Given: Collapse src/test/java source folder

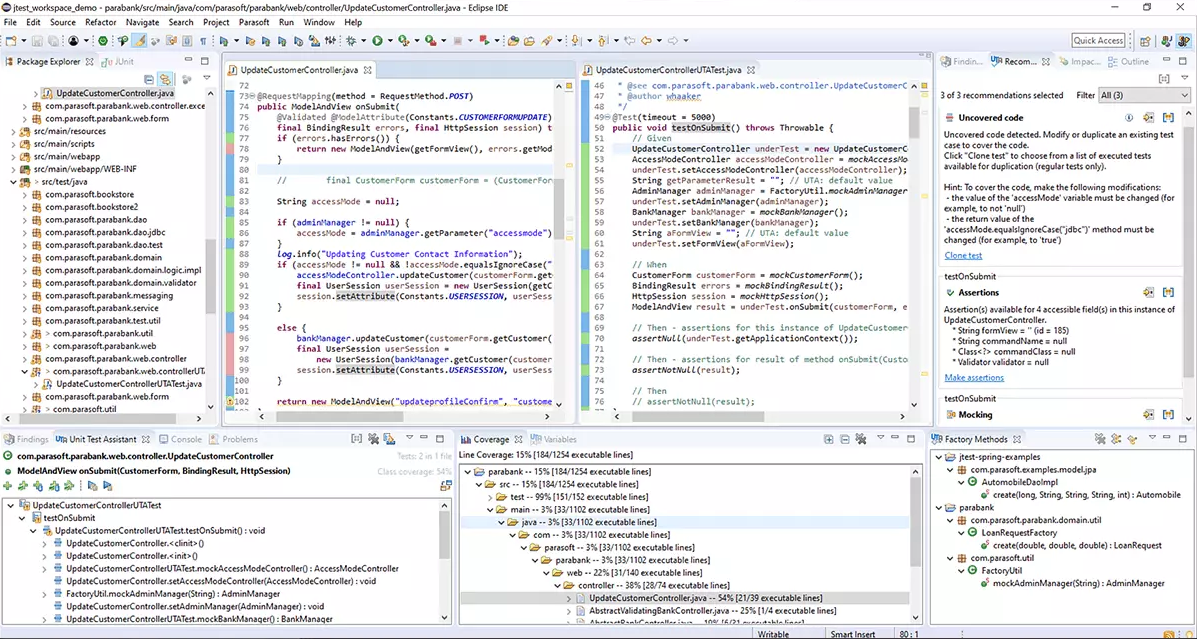Looking at the screenshot, I should click(12, 182).
